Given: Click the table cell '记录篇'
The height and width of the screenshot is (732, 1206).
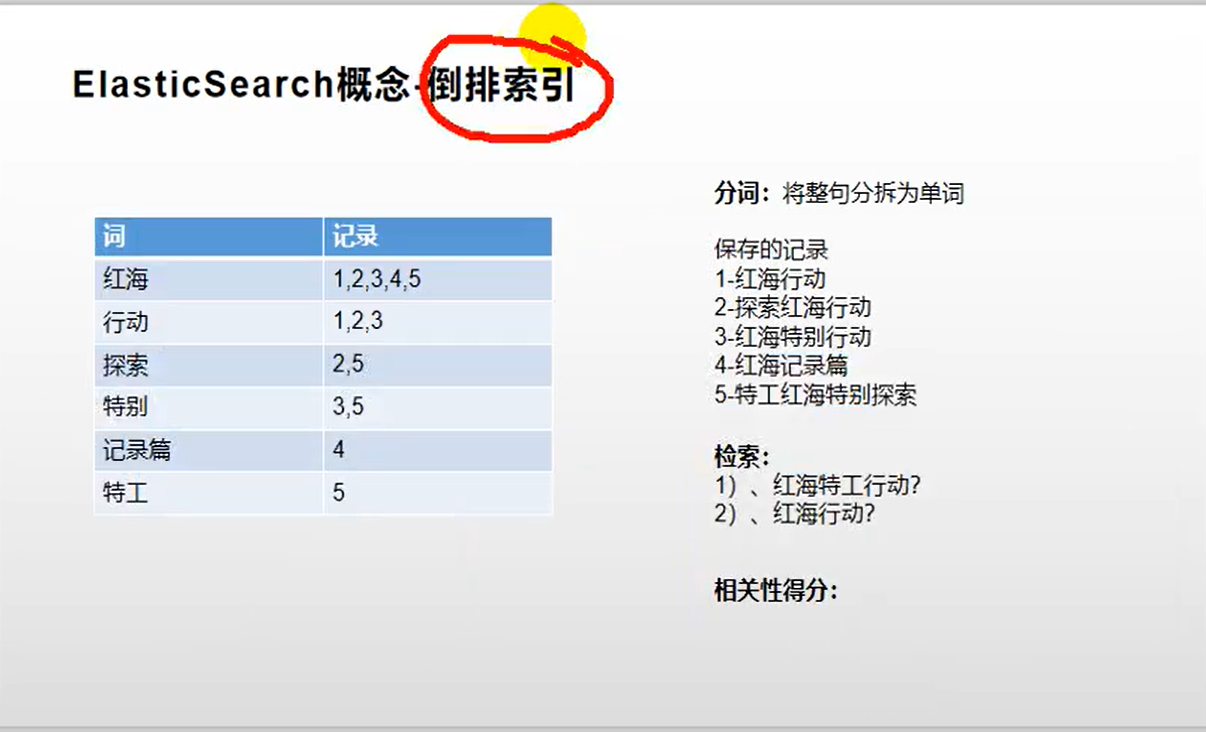Looking at the screenshot, I should coord(209,451).
